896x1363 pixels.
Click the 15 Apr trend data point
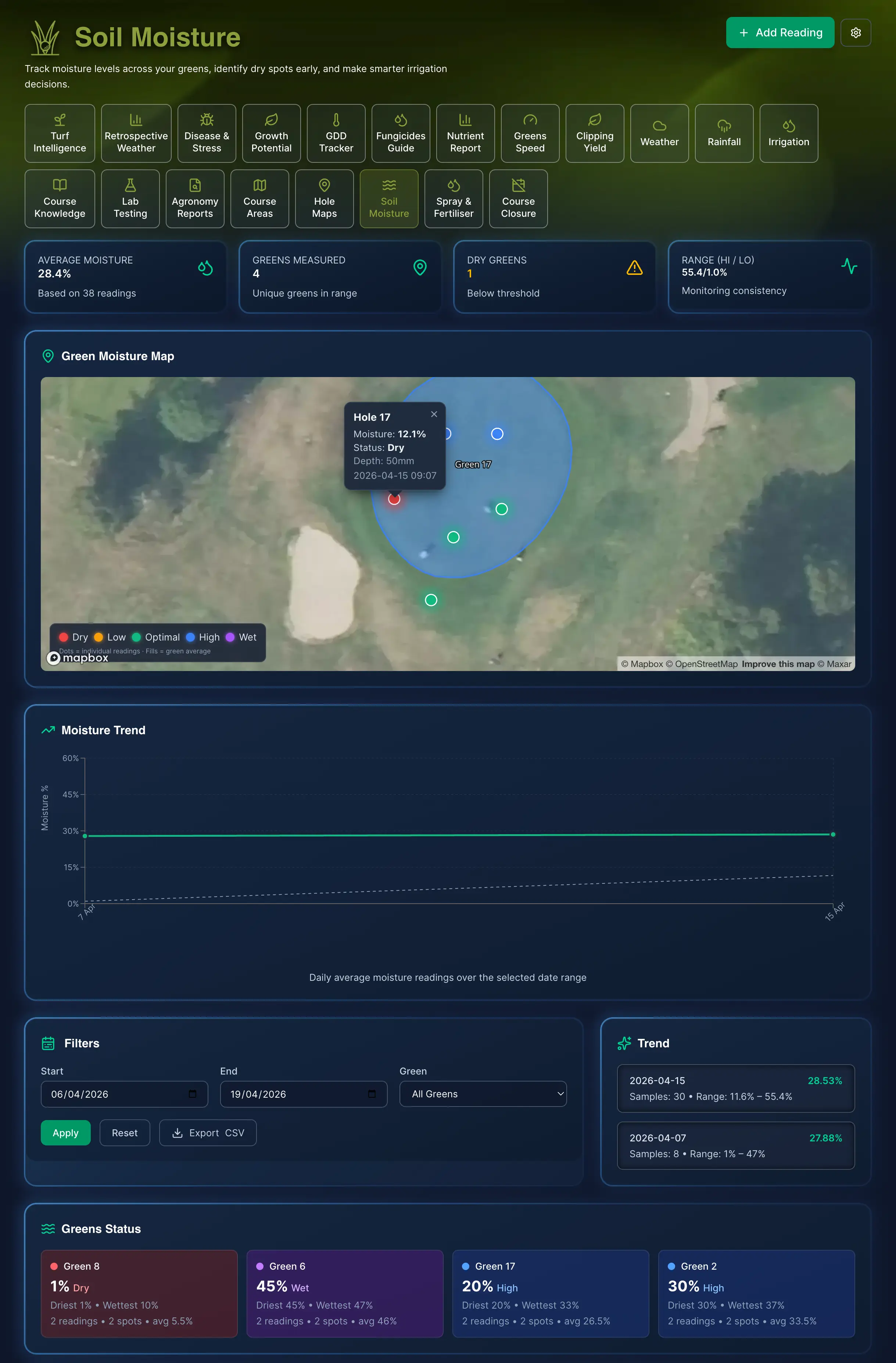tap(833, 835)
